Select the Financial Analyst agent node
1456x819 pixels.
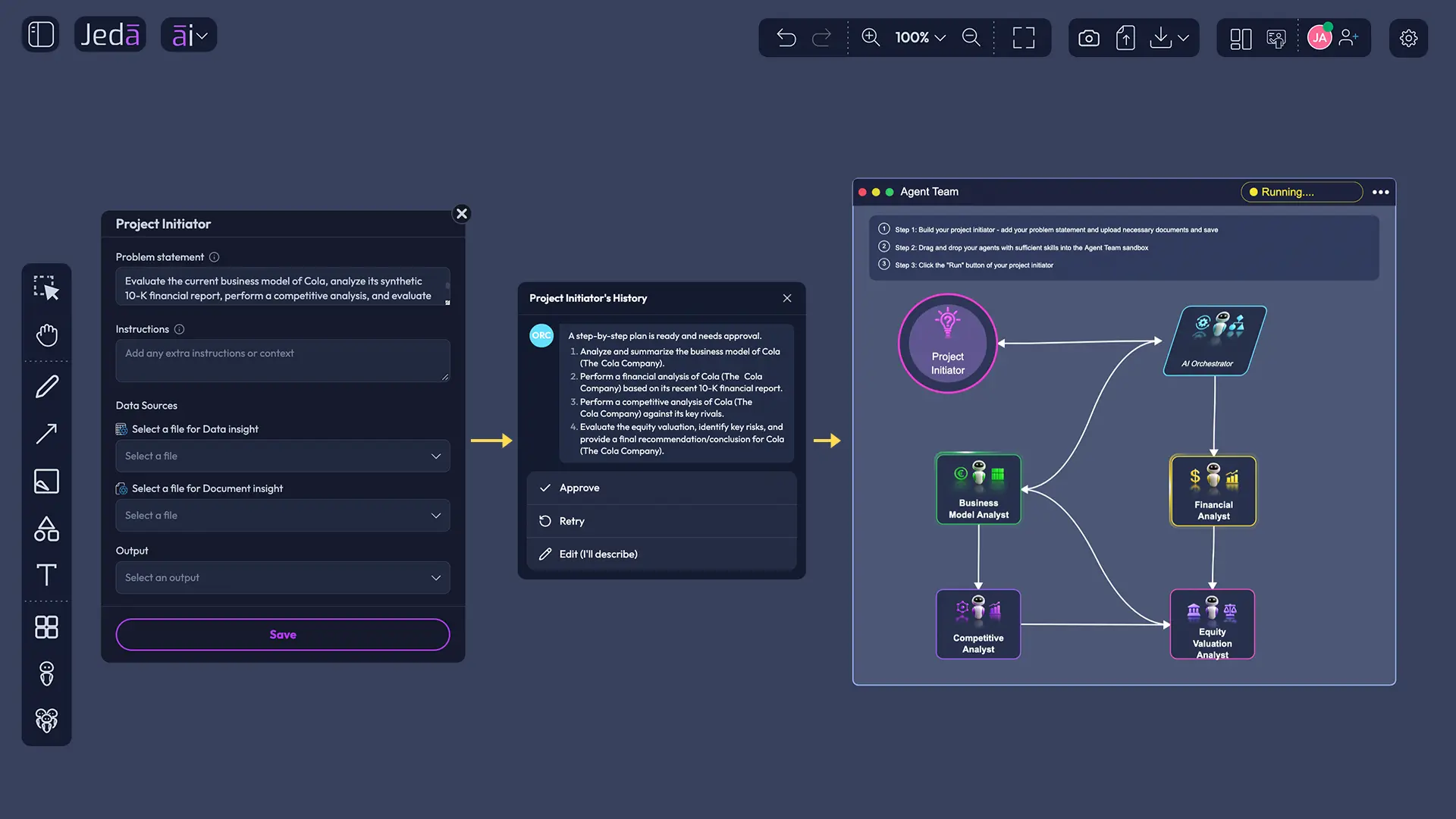pos(1213,491)
